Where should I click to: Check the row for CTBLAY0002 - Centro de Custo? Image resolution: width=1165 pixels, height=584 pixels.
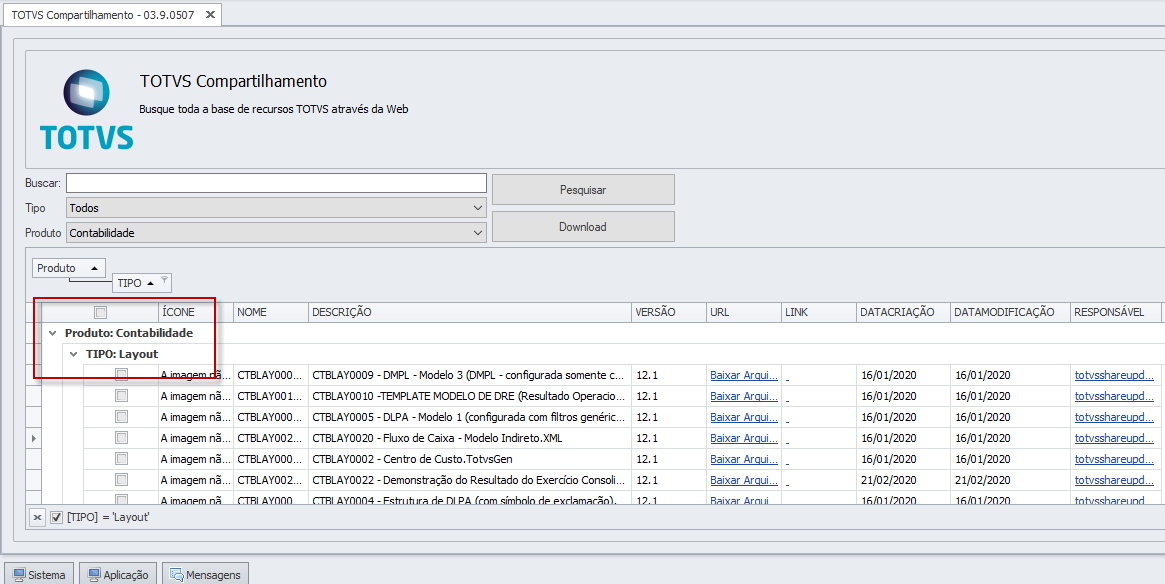coord(121,458)
